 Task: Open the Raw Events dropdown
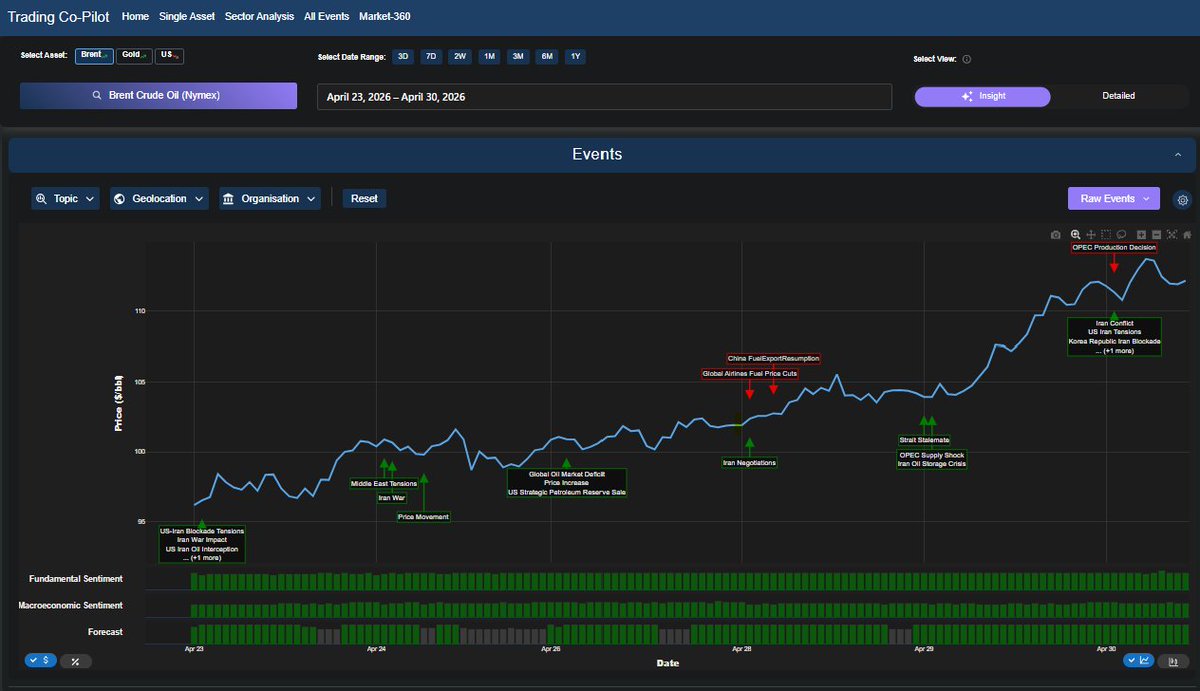[x=1114, y=199]
